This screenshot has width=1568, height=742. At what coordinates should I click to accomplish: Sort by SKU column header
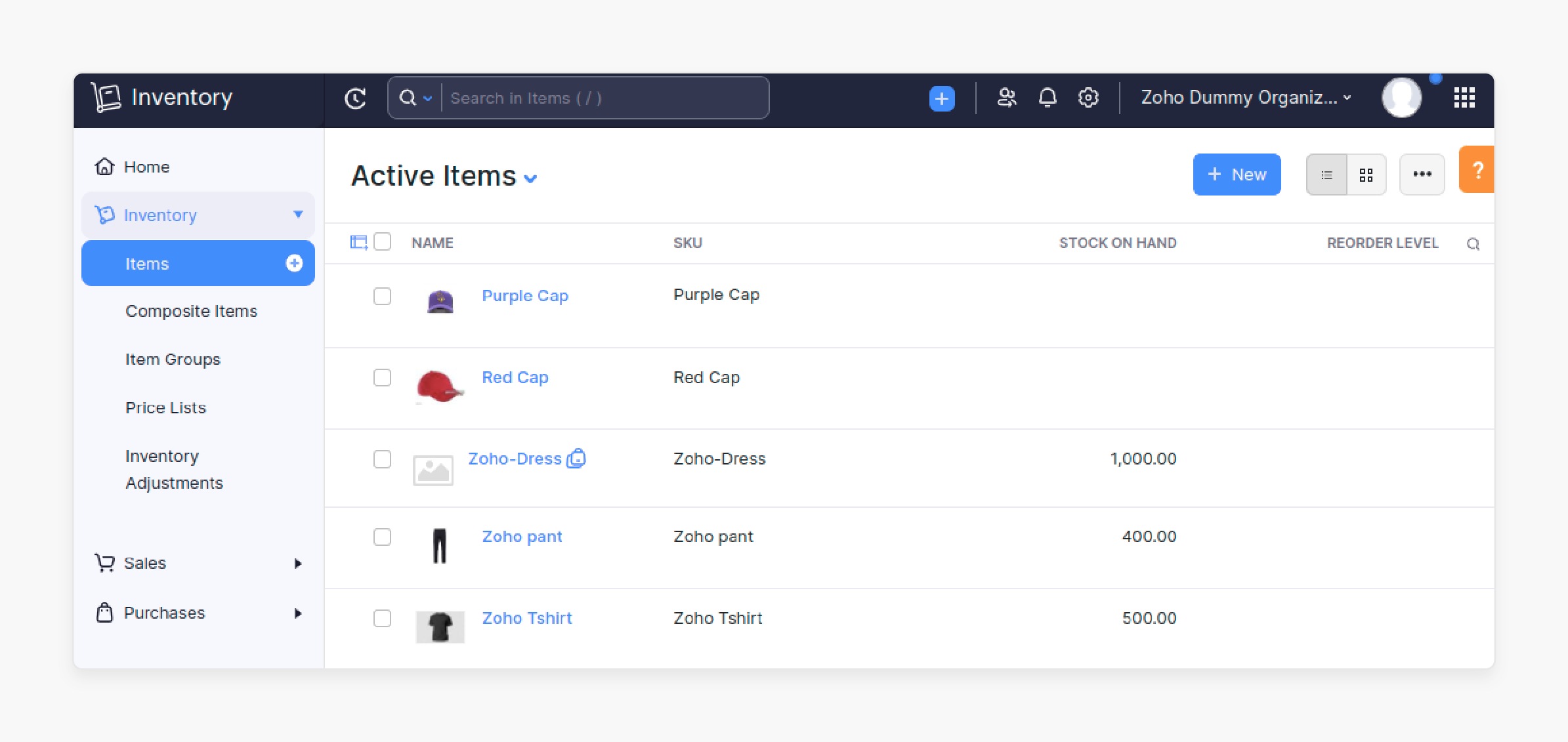coord(688,243)
